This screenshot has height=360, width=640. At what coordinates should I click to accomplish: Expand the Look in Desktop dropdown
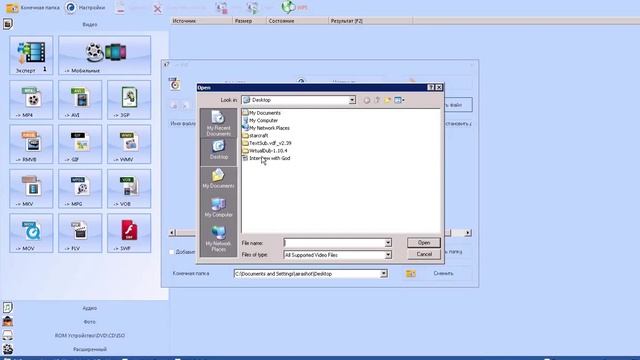pyautogui.click(x=352, y=100)
